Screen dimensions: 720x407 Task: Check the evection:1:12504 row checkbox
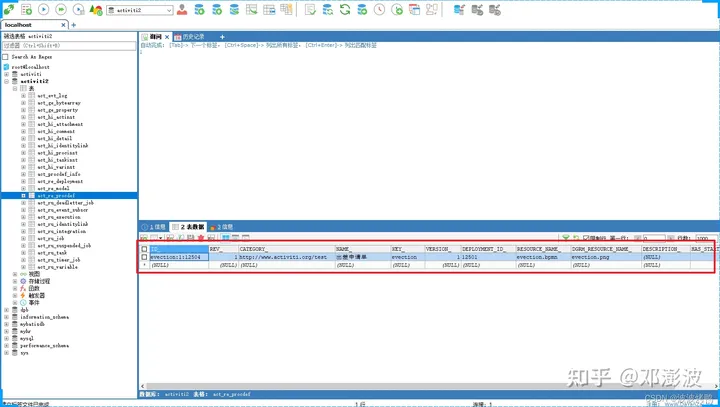[x=144, y=257]
